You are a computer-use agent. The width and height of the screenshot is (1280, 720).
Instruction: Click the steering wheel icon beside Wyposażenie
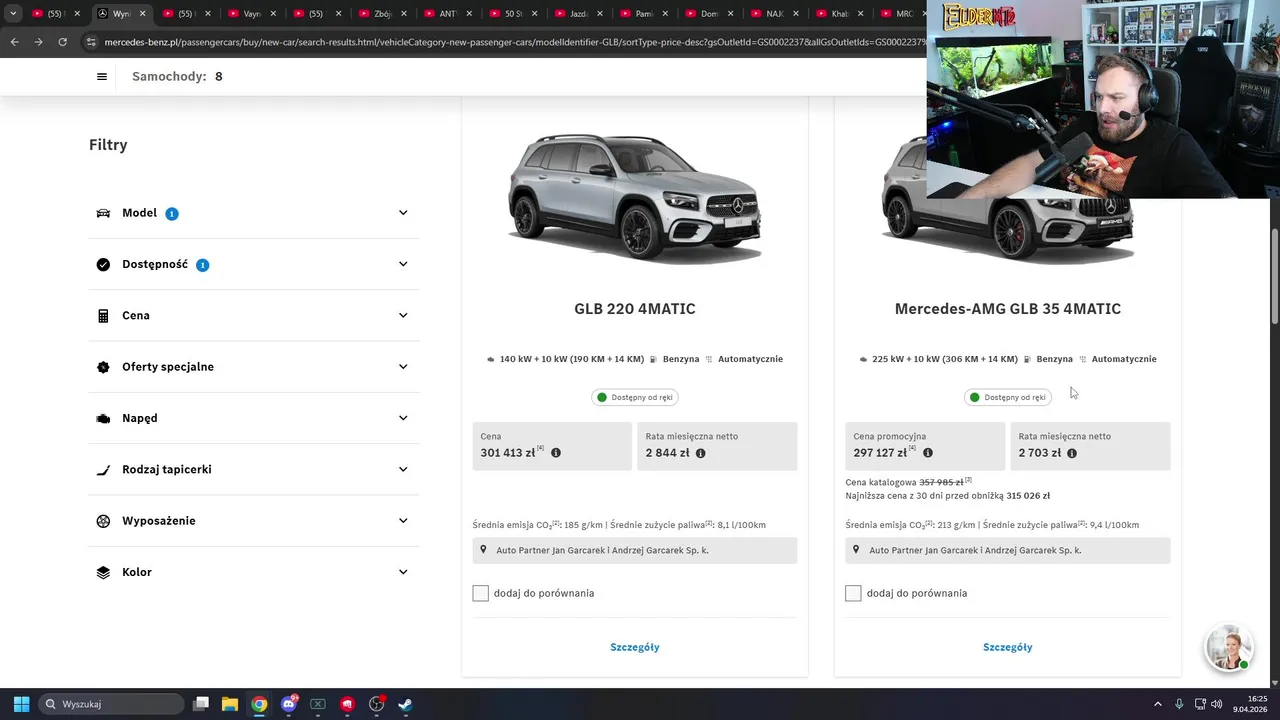(103, 521)
